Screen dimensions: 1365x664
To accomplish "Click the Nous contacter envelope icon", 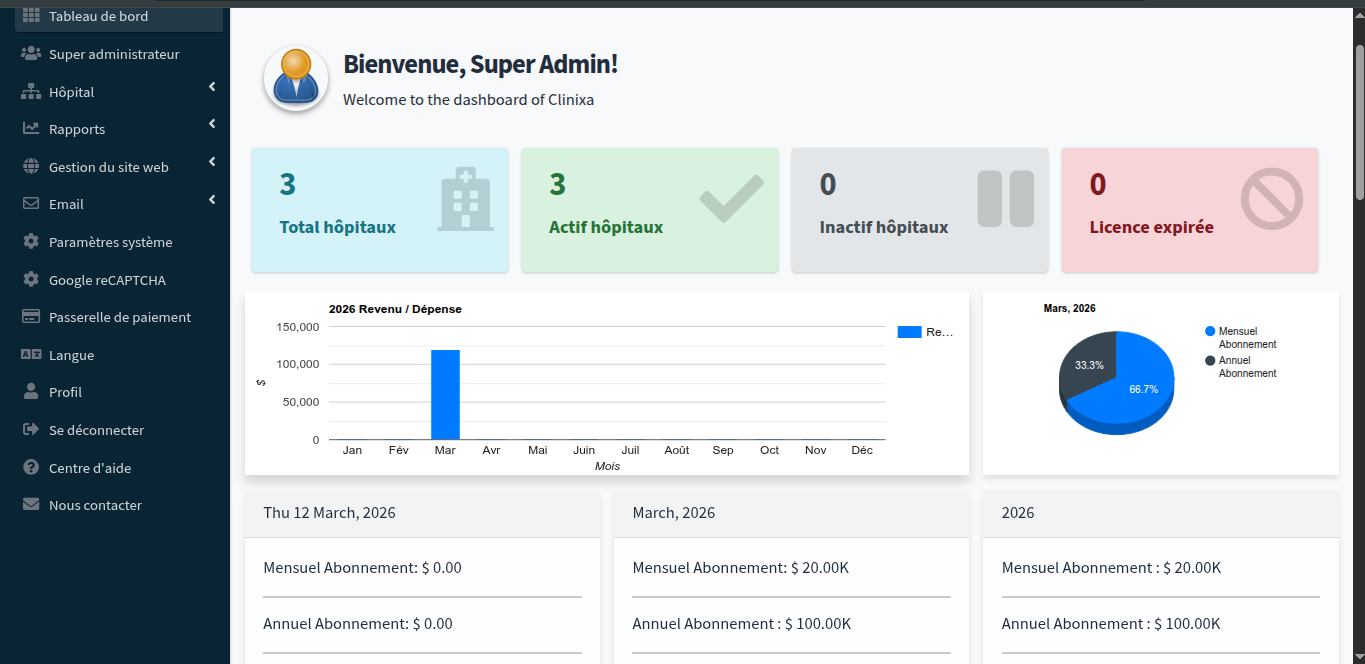I will point(31,505).
